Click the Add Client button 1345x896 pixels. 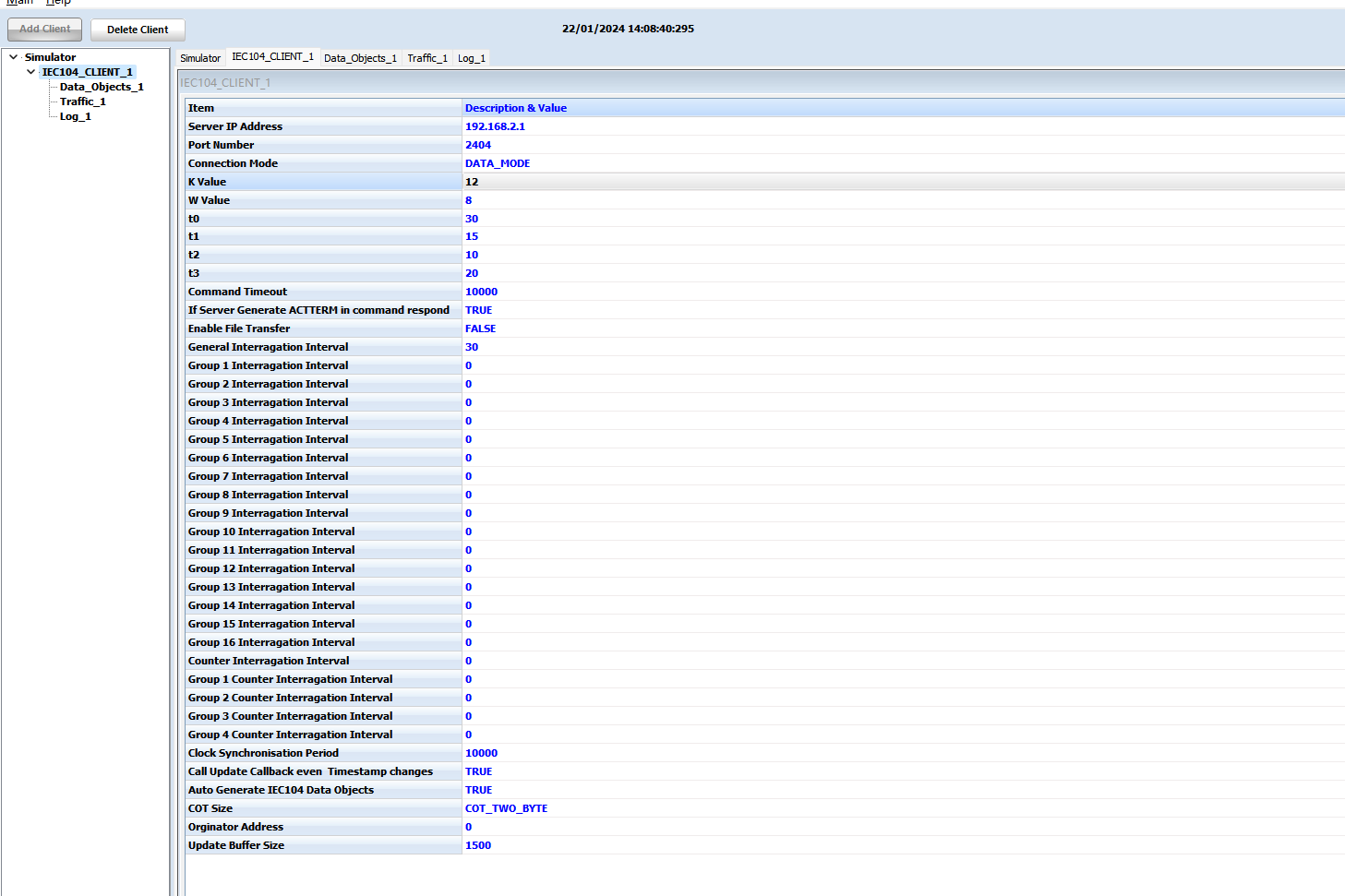(45, 30)
